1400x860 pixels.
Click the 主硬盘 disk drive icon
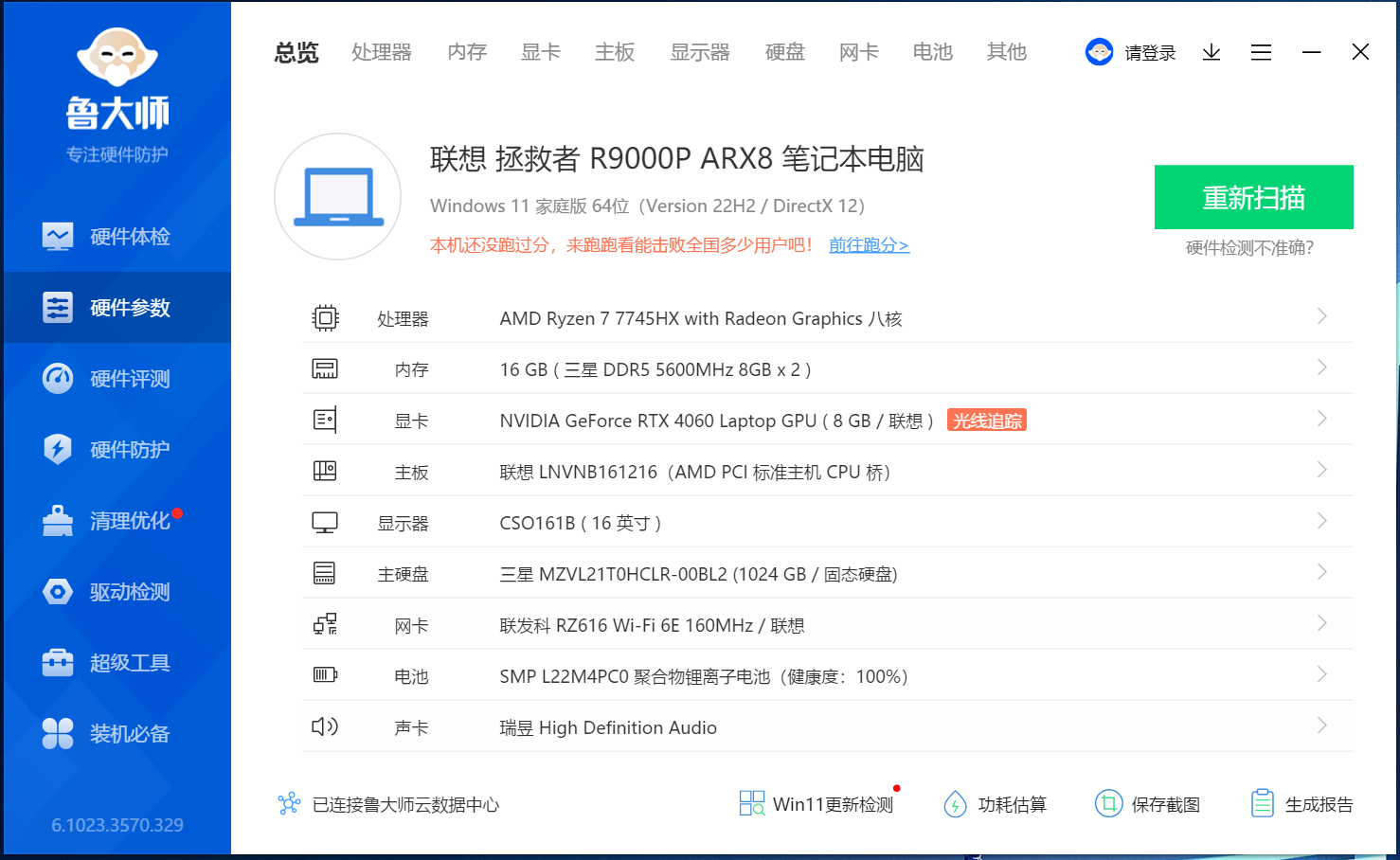(x=324, y=573)
